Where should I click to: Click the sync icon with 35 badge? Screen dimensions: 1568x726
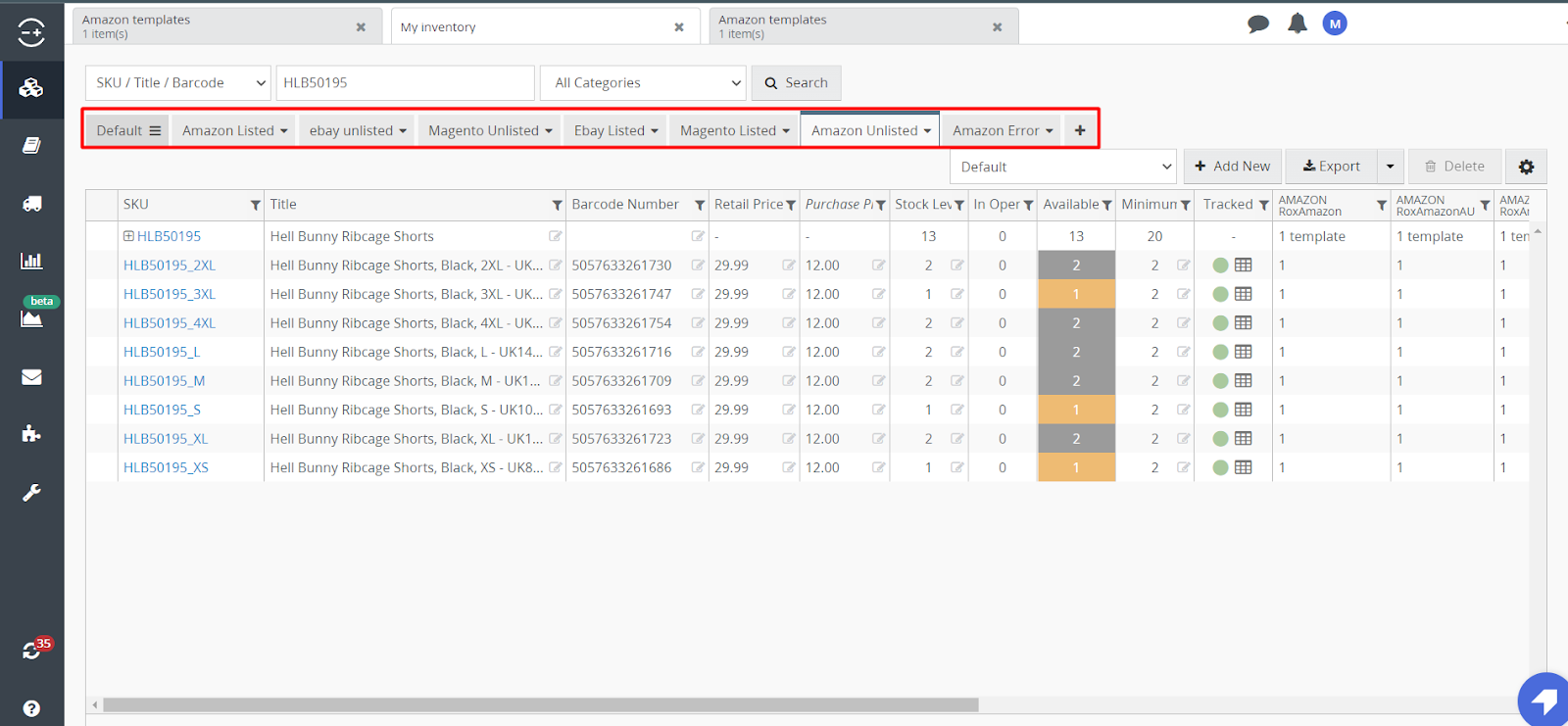point(33,650)
